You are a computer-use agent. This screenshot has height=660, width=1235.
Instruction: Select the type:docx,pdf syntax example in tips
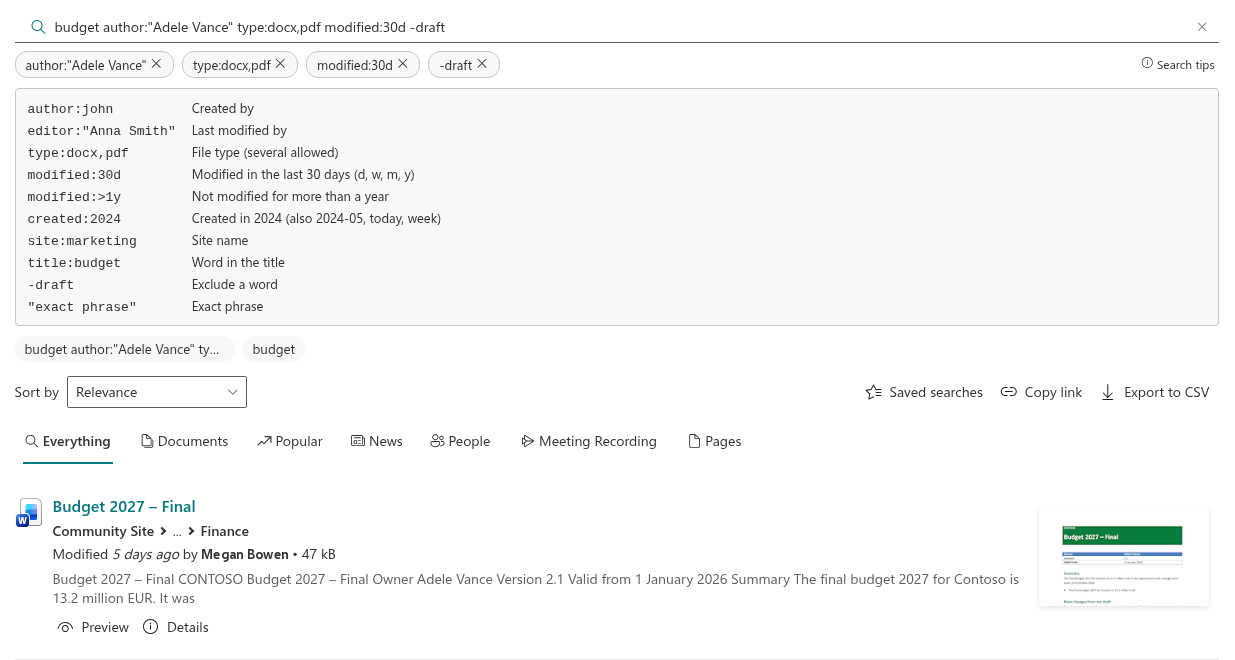78,153
